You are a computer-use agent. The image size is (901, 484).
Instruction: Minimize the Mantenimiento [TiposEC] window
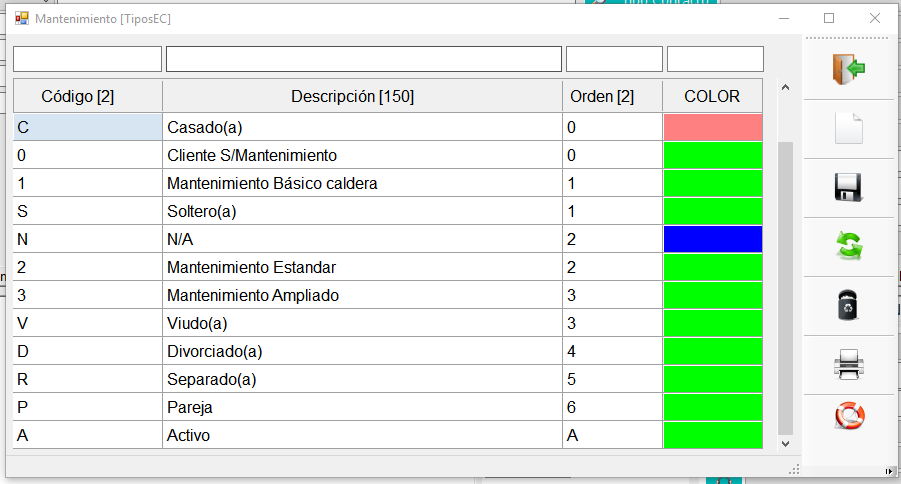pyautogui.click(x=784, y=18)
